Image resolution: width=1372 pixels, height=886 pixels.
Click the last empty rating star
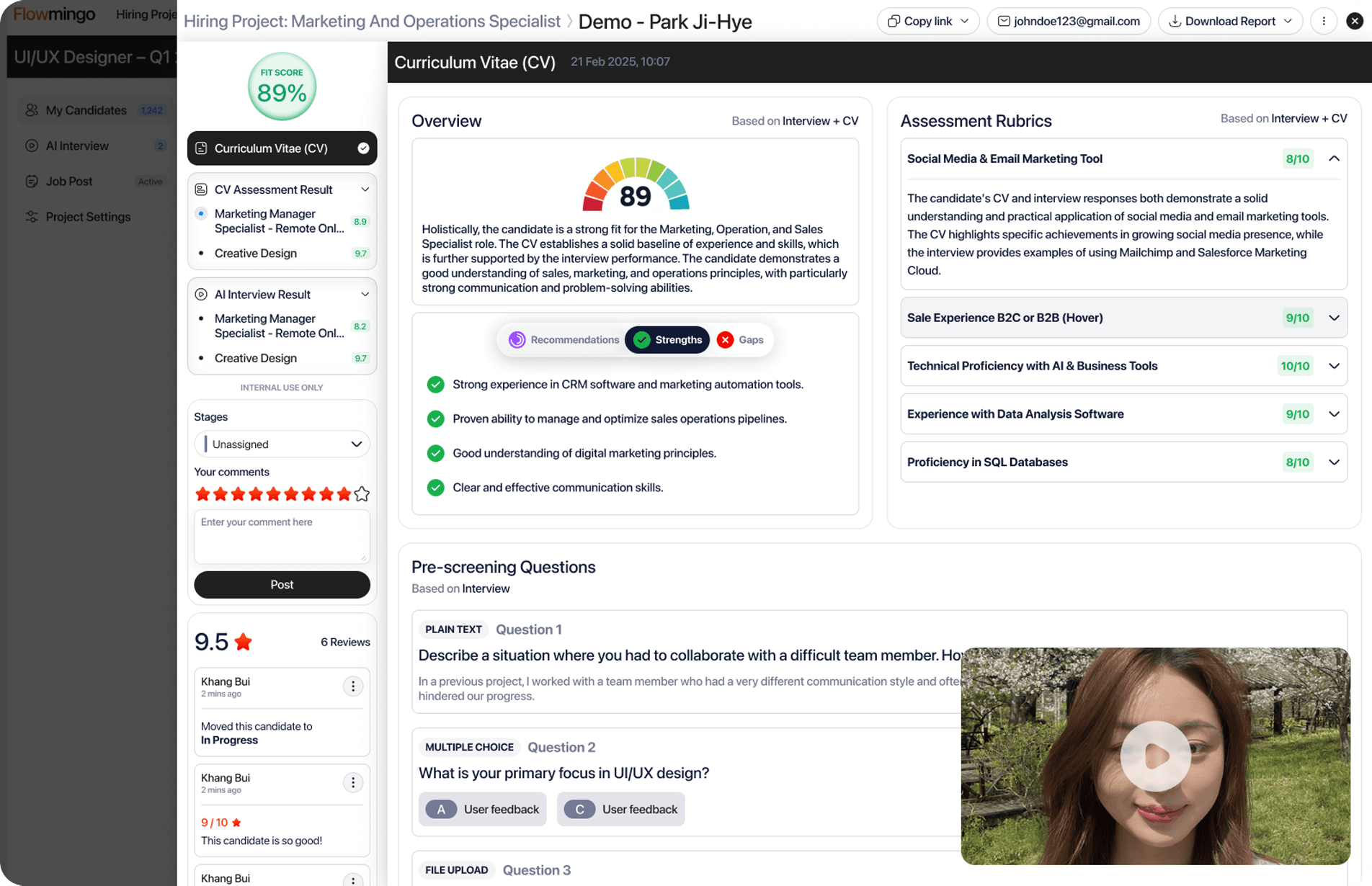(362, 494)
